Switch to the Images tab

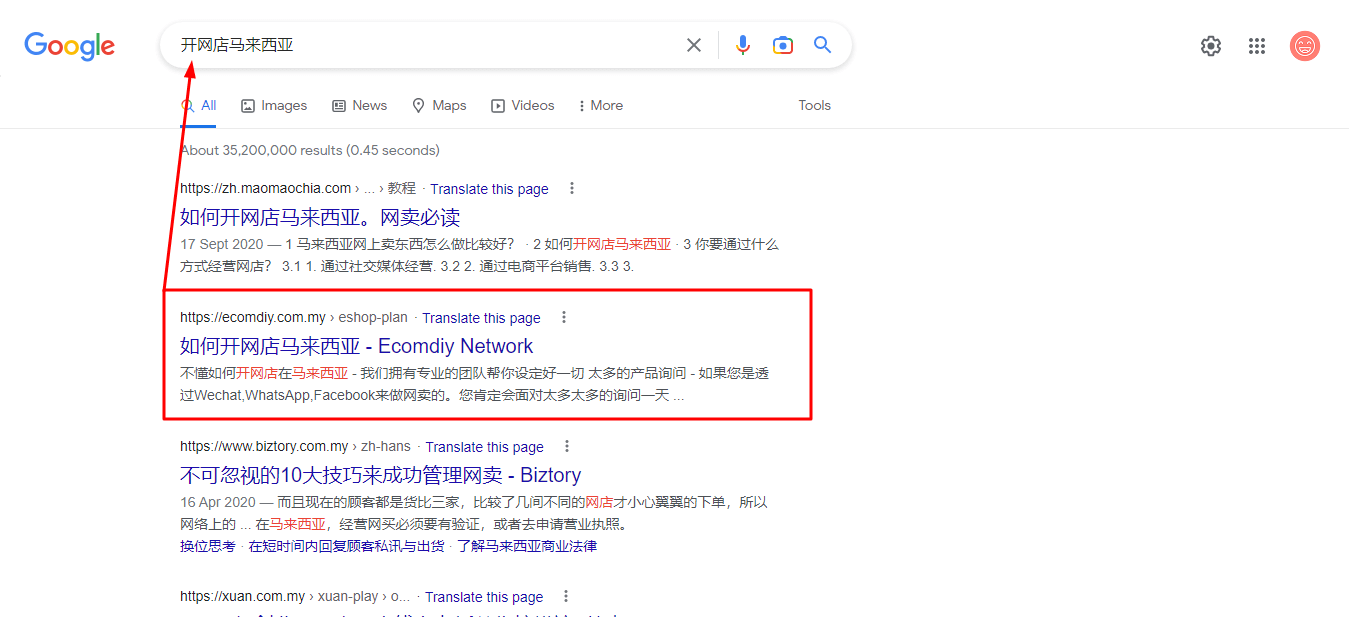tap(274, 105)
